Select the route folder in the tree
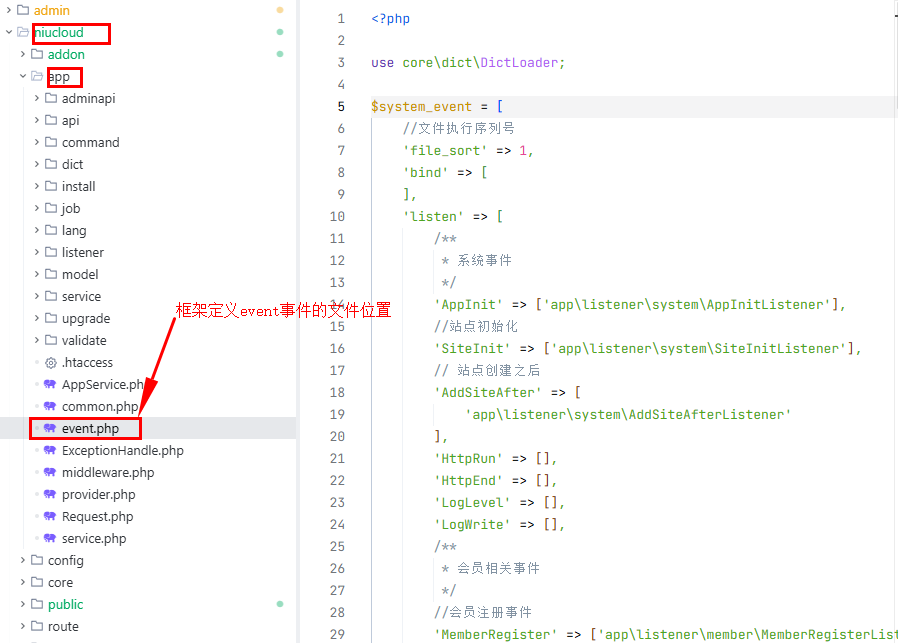Screen dimensions: 898x643 tap(63, 626)
